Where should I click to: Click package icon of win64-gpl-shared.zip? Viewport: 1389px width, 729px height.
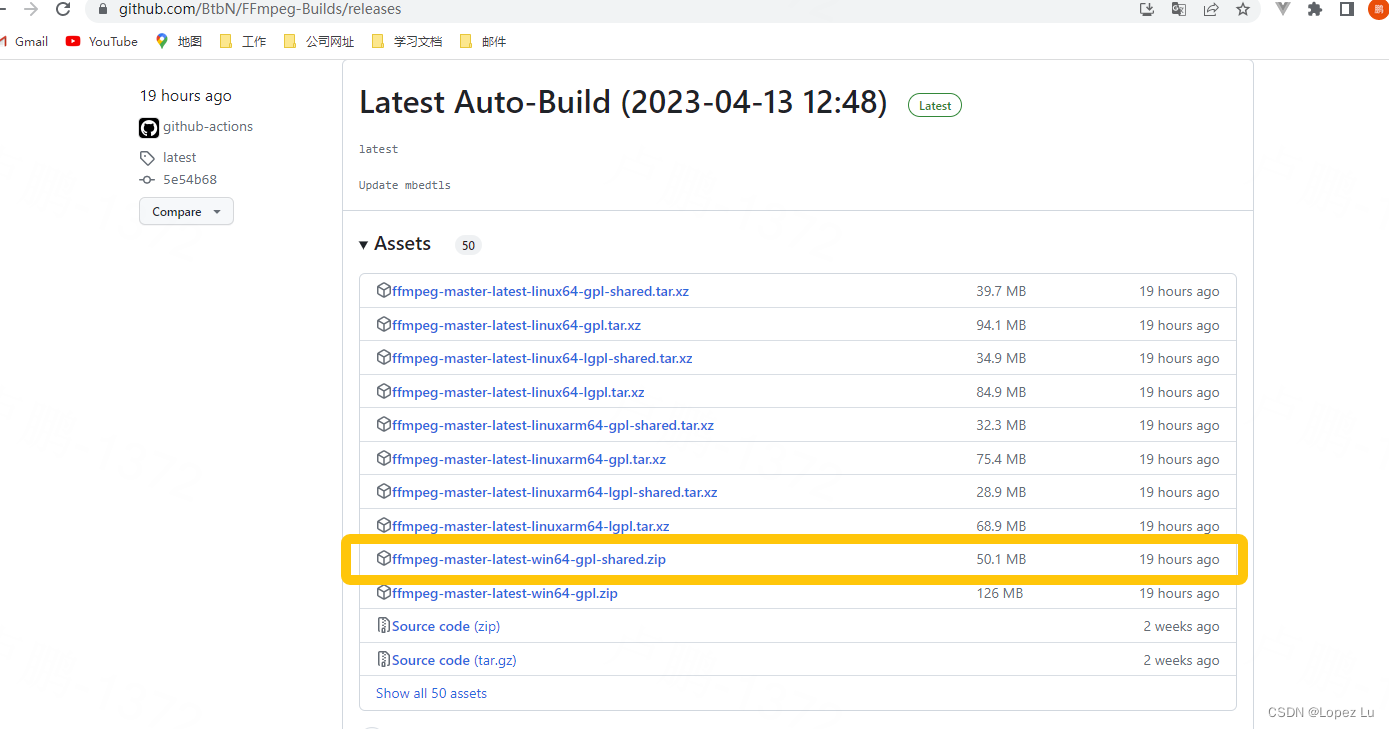point(384,558)
